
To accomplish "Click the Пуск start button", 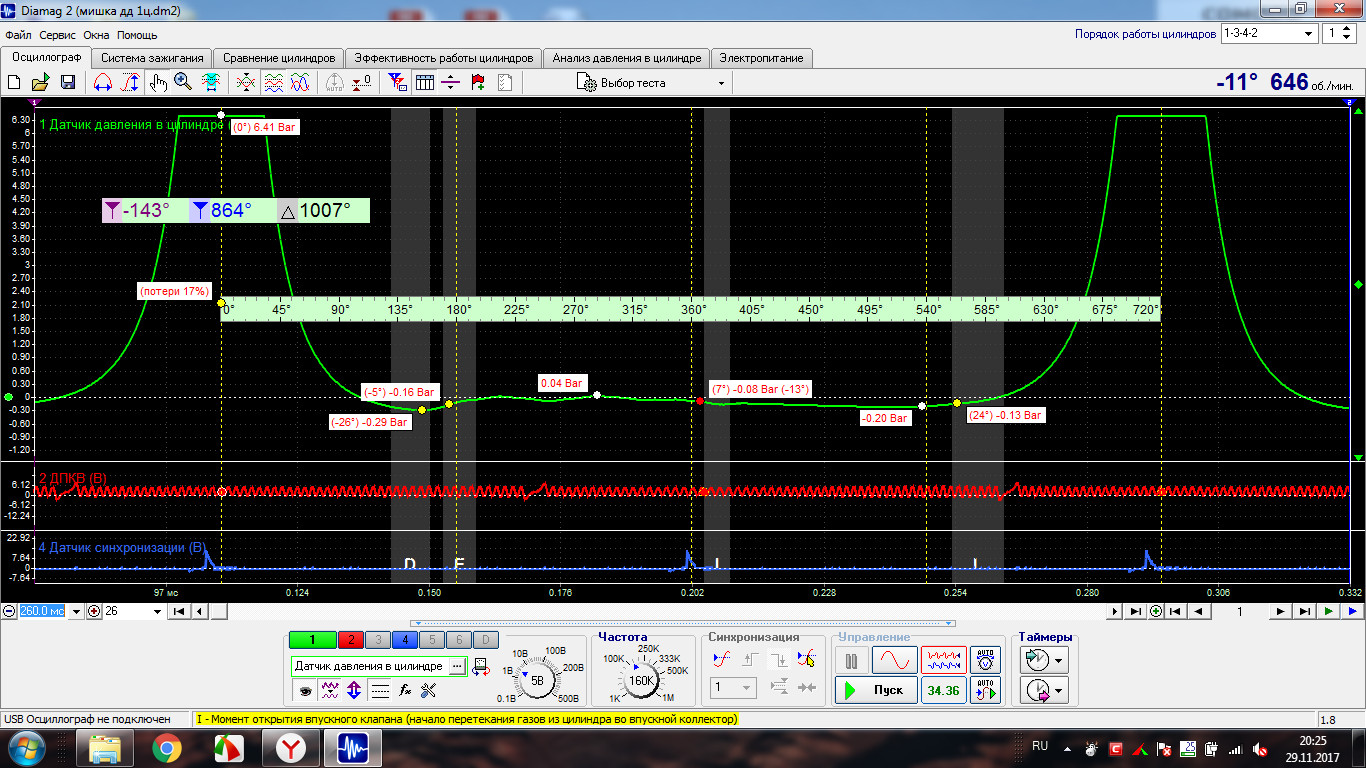I will (x=877, y=690).
